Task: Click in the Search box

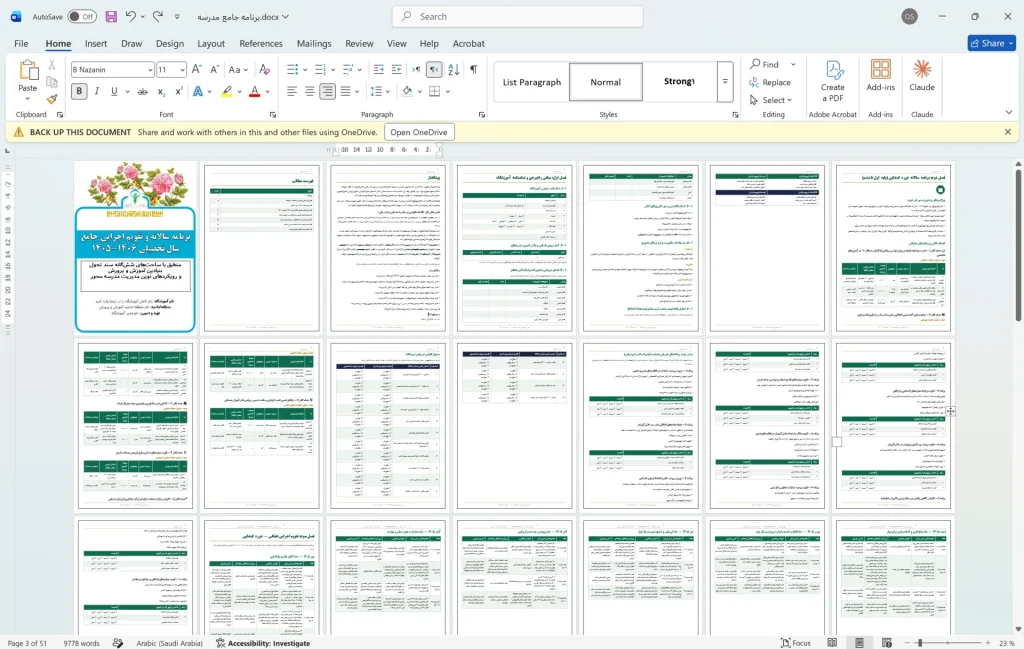Action: (517, 16)
